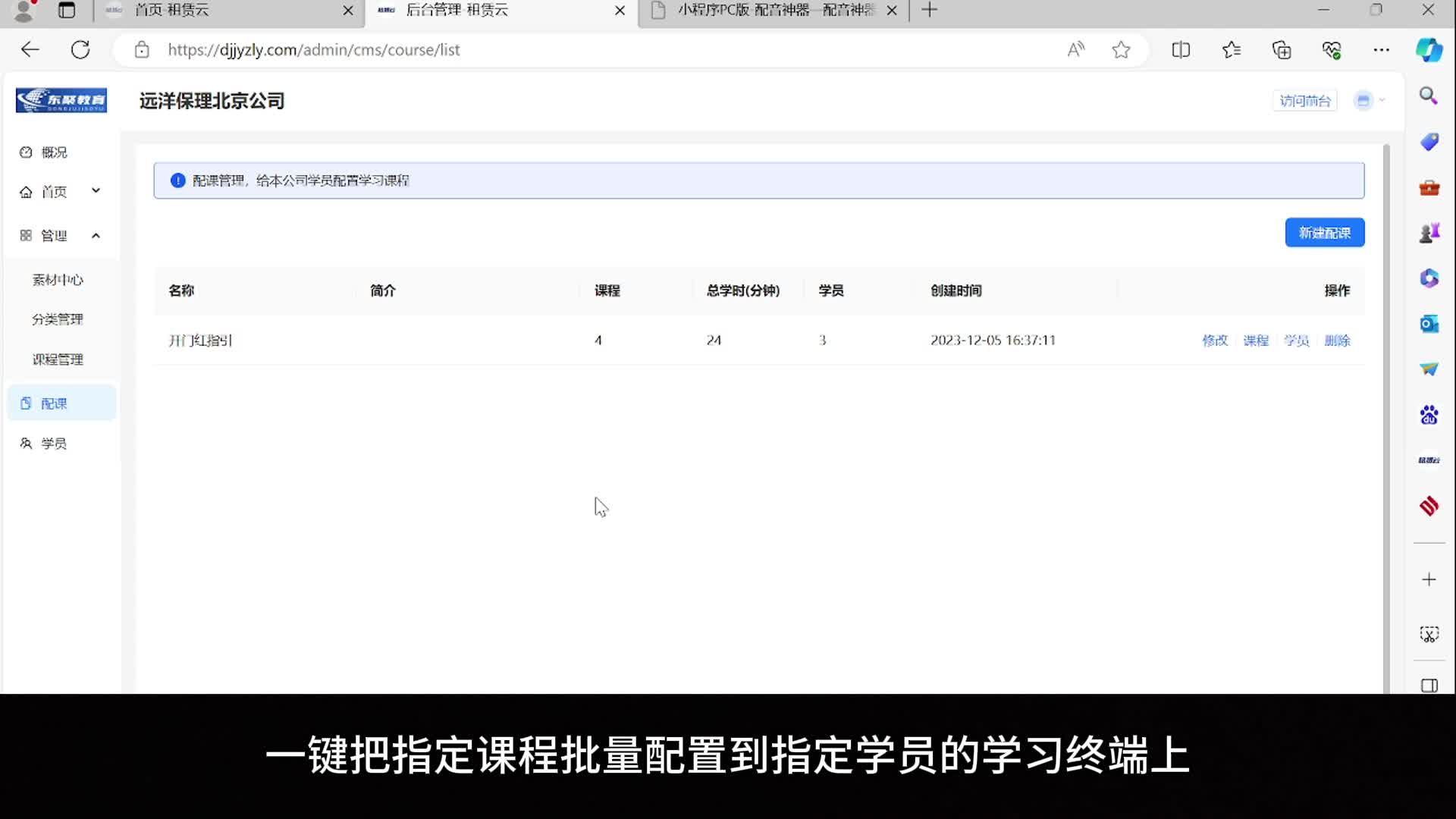Open Baidu paw icon in sidebar

(x=1429, y=415)
